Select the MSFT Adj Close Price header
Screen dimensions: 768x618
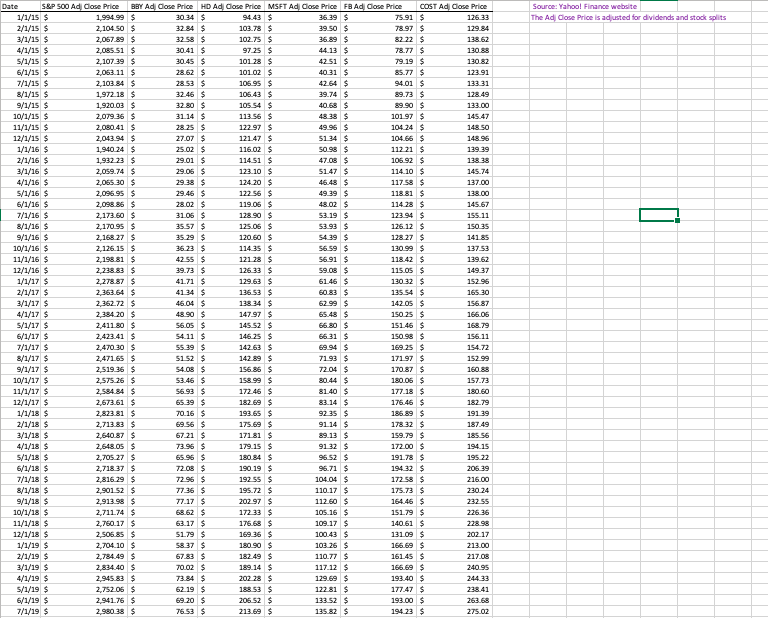click(303, 6)
